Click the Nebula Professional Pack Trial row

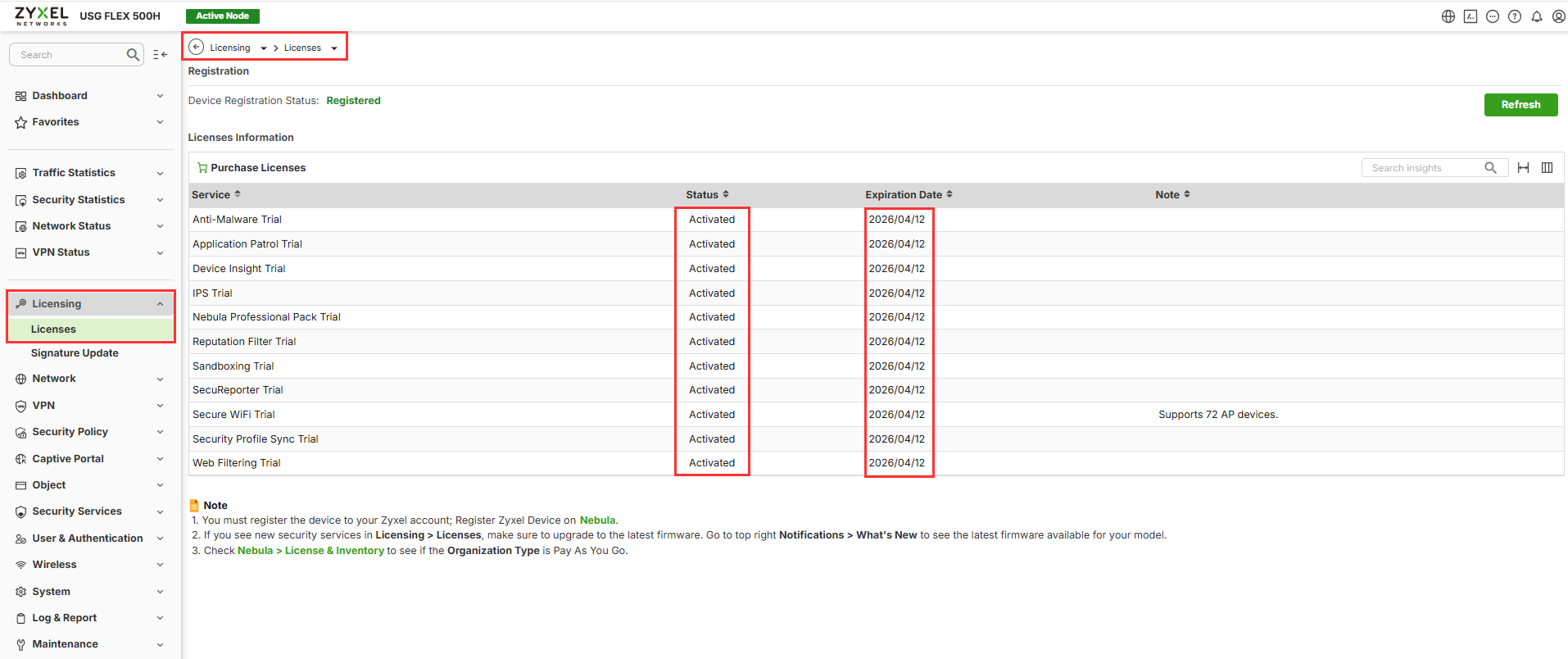pyautogui.click(x=876, y=317)
